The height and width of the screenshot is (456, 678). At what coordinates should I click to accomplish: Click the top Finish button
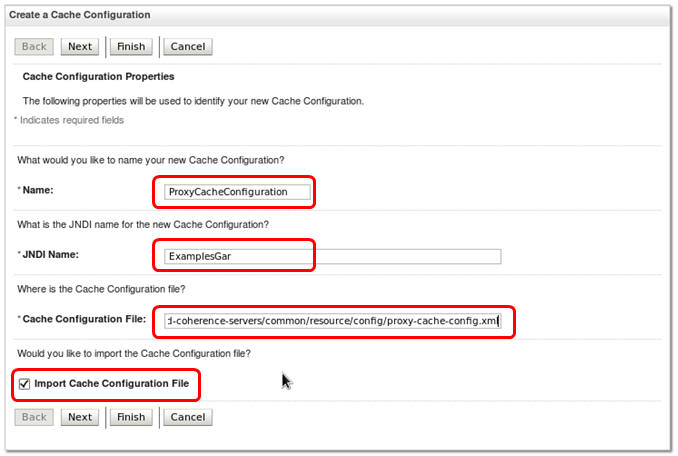[131, 46]
